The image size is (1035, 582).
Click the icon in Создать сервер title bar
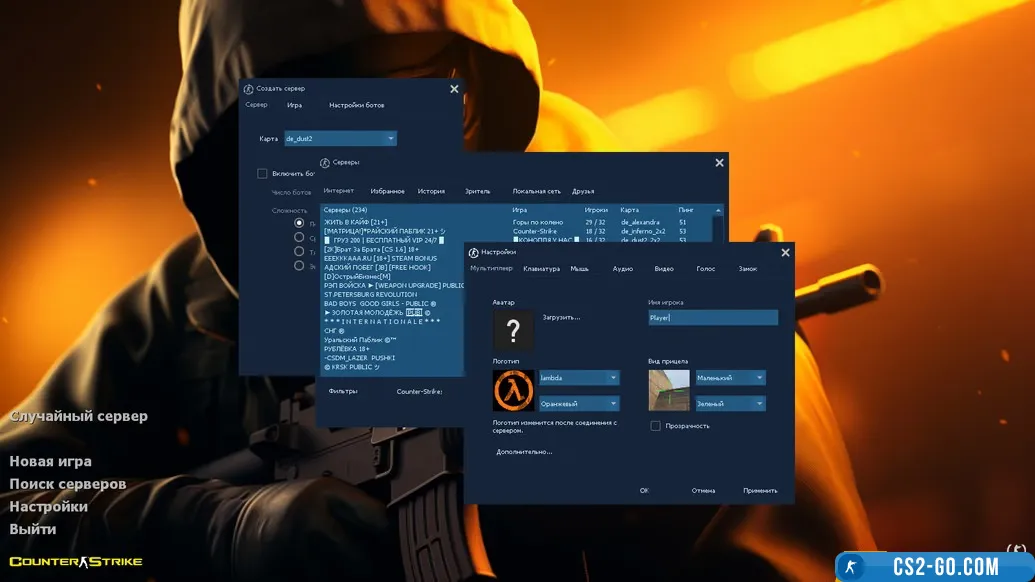[249, 89]
